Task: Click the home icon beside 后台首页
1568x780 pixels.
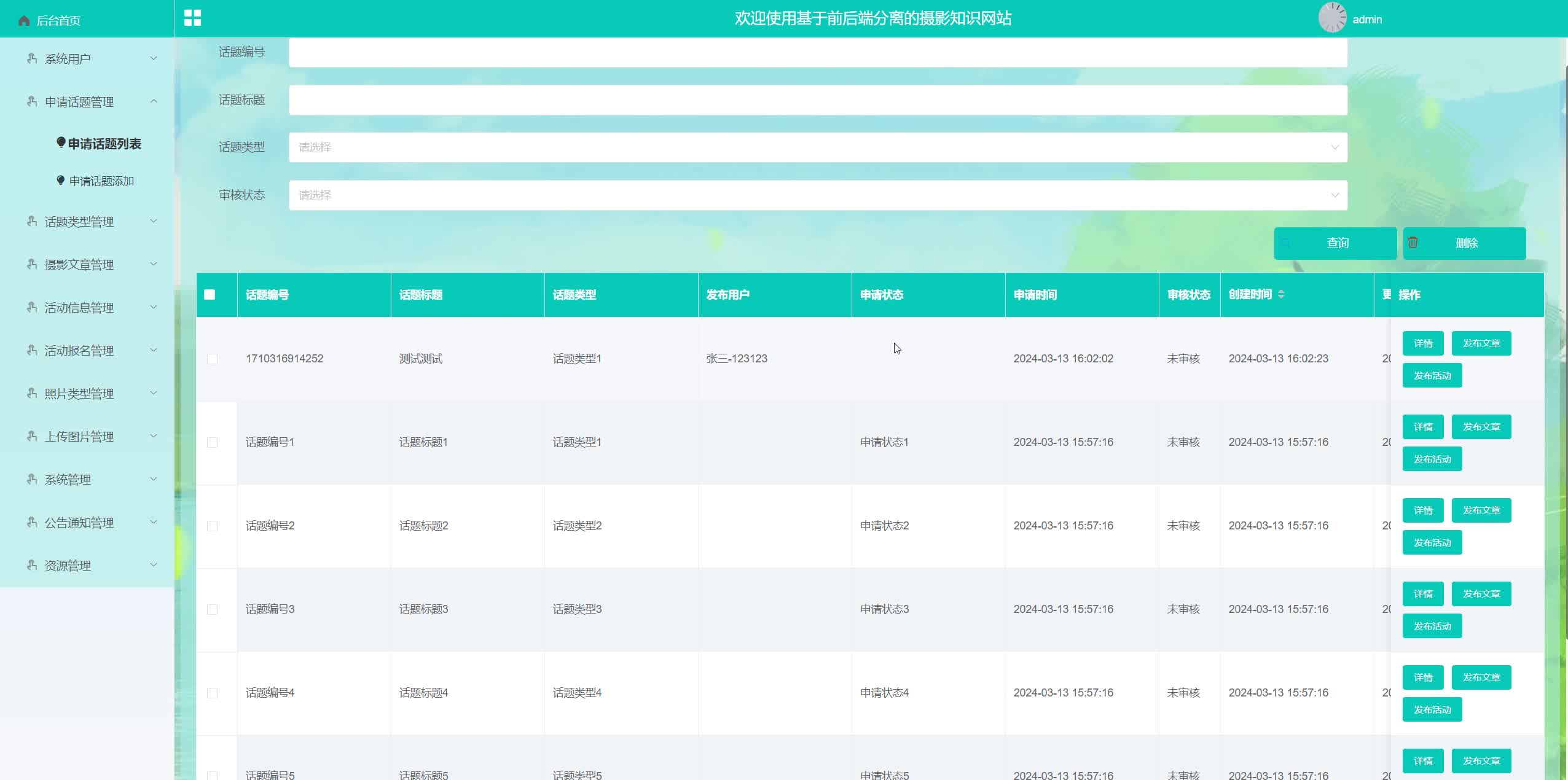Action: click(x=24, y=21)
